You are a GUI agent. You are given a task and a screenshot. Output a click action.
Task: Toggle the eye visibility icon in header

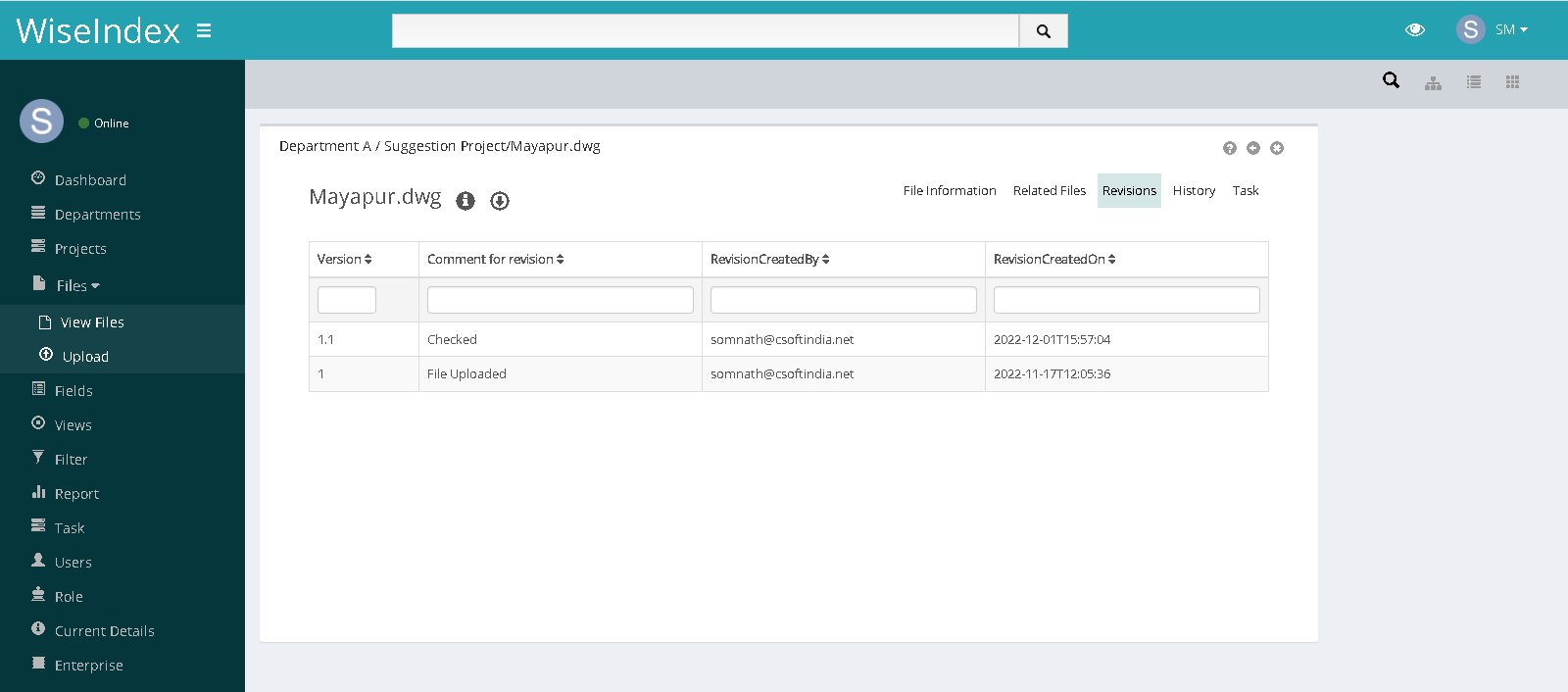click(1414, 30)
